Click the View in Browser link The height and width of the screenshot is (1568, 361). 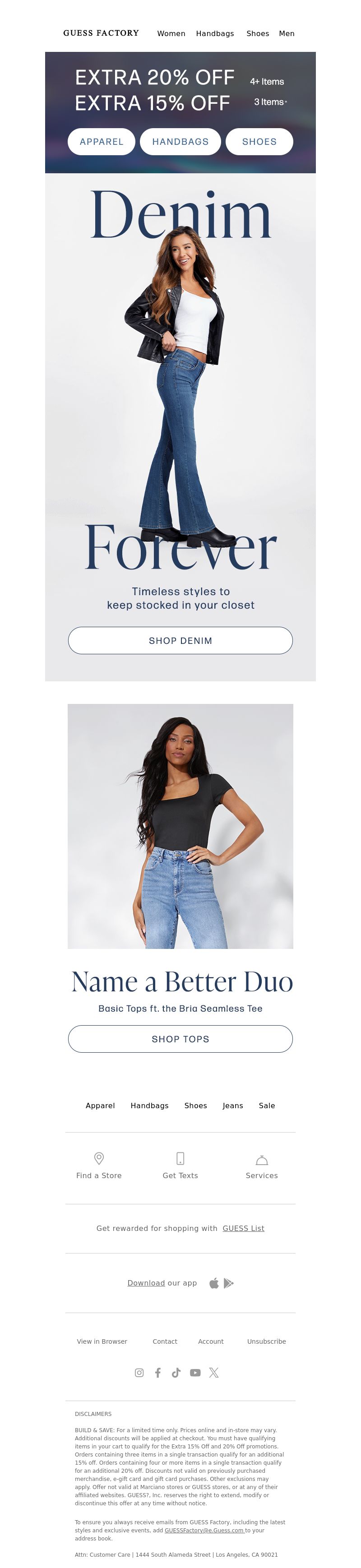(102, 1341)
